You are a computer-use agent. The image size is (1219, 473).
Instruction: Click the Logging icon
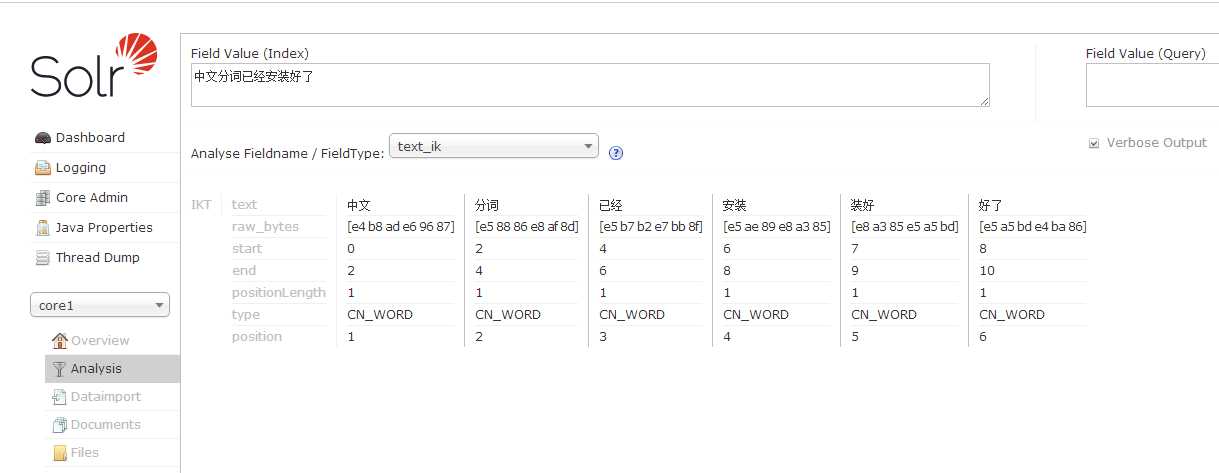(42, 168)
